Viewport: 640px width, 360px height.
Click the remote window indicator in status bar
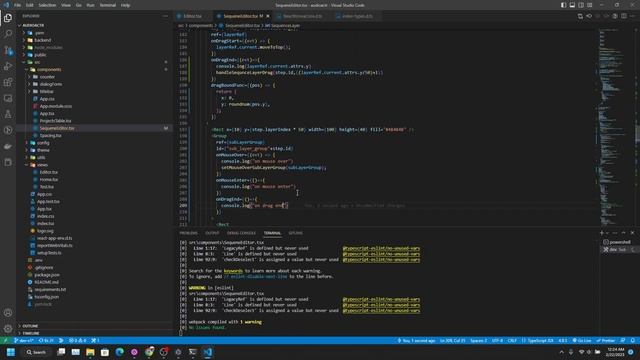coord(5,340)
